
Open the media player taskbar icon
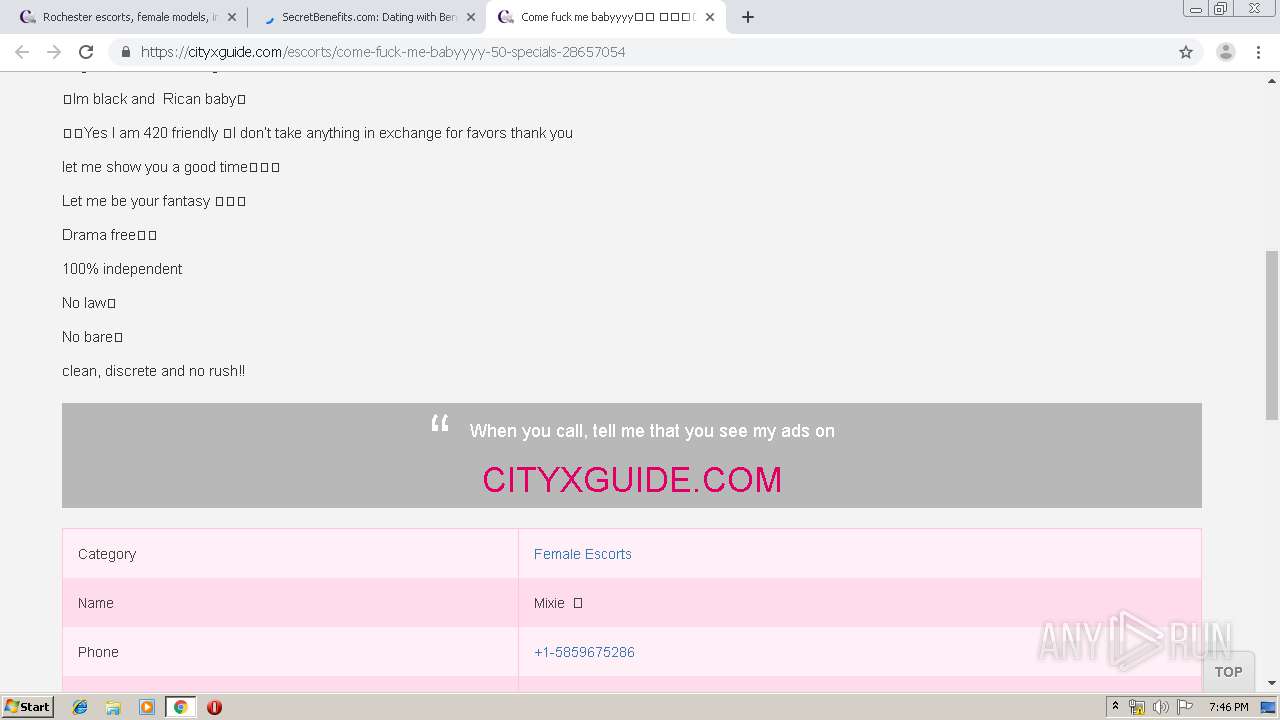(x=147, y=707)
